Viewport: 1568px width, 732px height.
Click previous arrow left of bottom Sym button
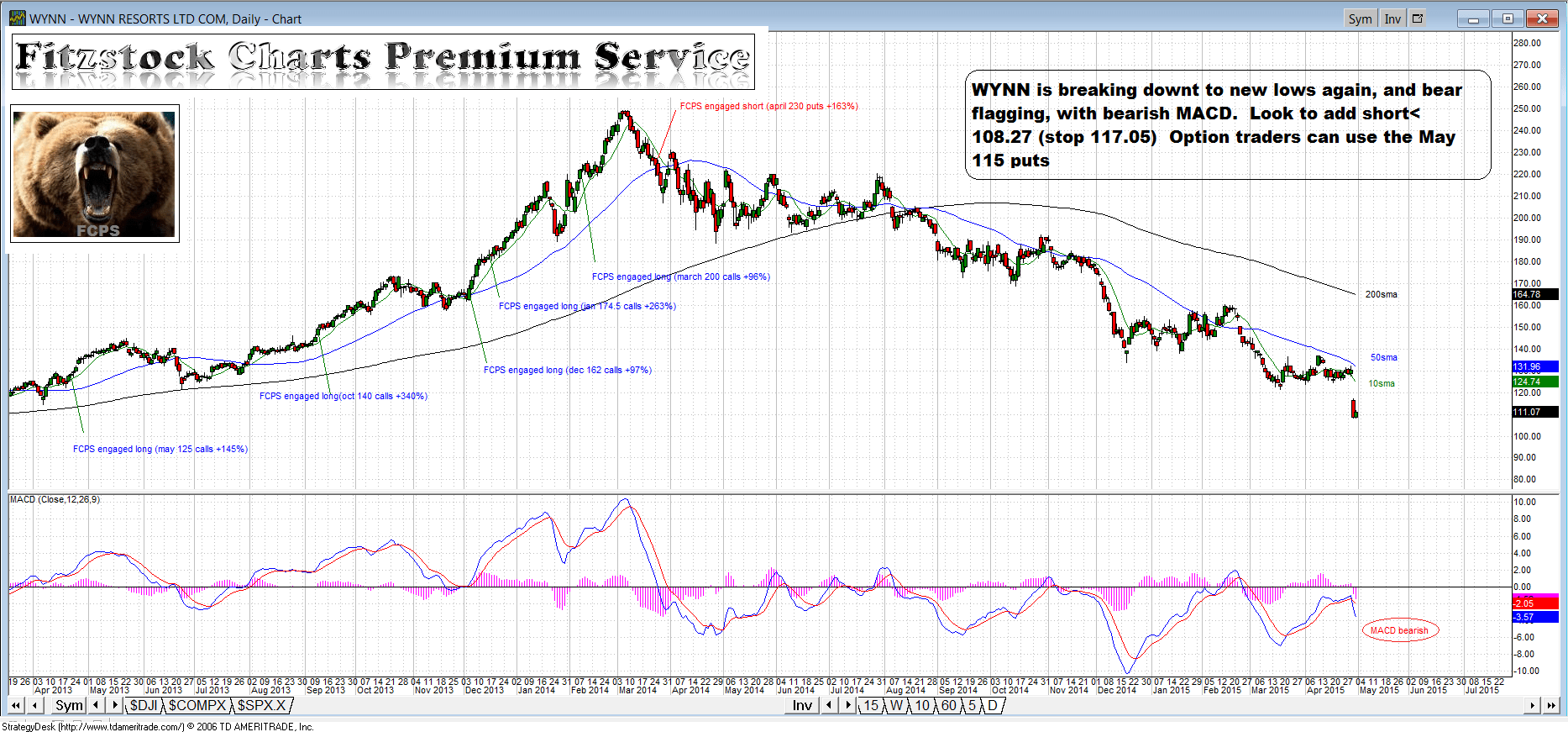click(x=36, y=706)
